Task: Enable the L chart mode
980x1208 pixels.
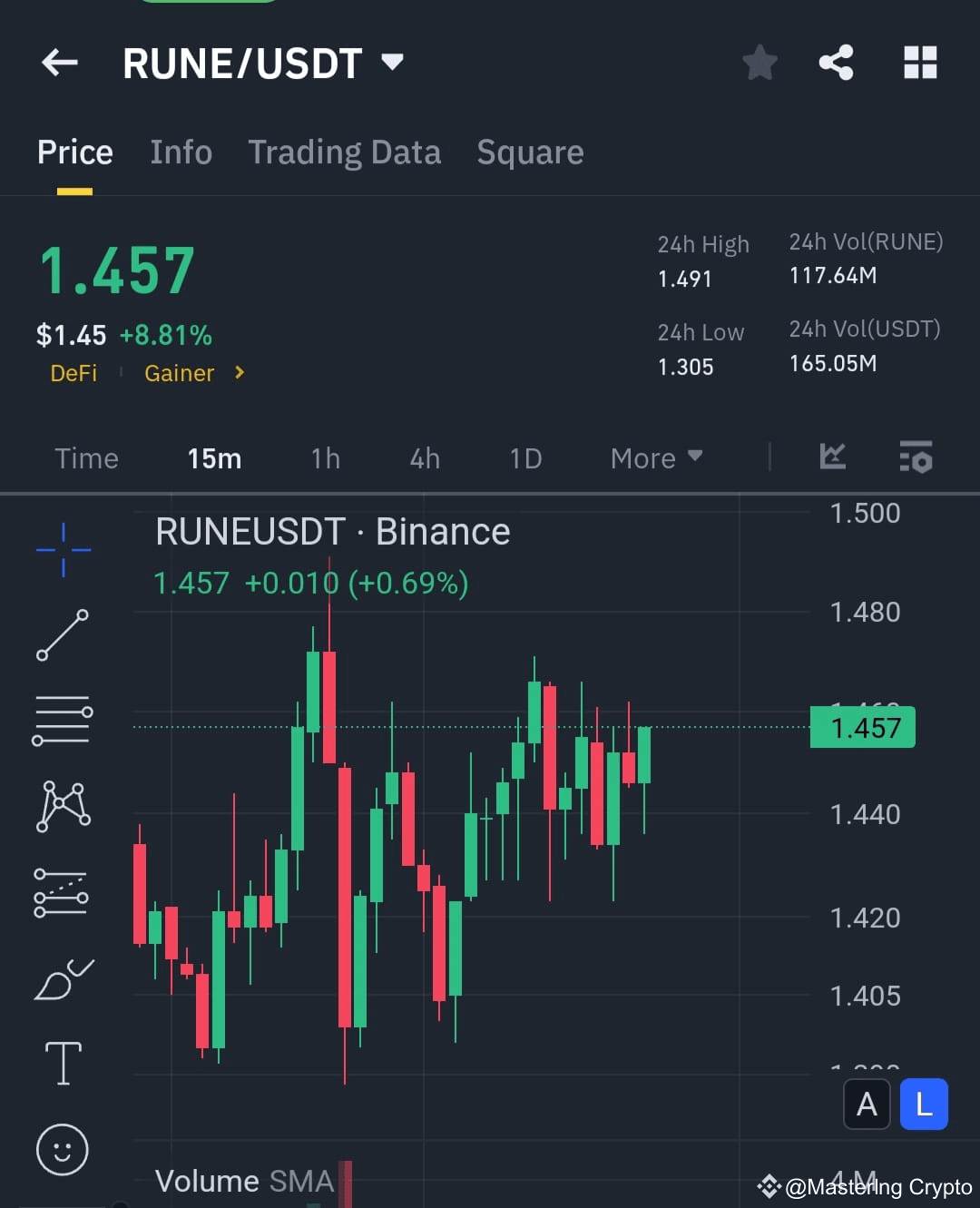Action: [x=924, y=1104]
